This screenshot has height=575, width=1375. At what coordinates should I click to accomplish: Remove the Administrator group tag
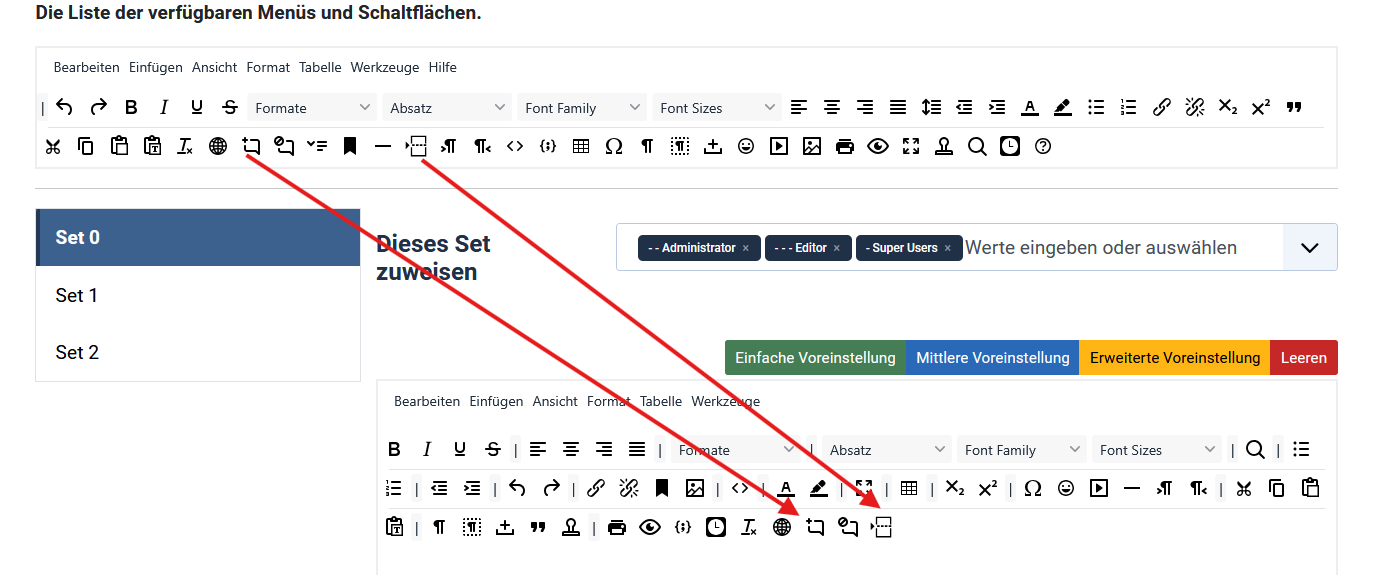coord(745,248)
